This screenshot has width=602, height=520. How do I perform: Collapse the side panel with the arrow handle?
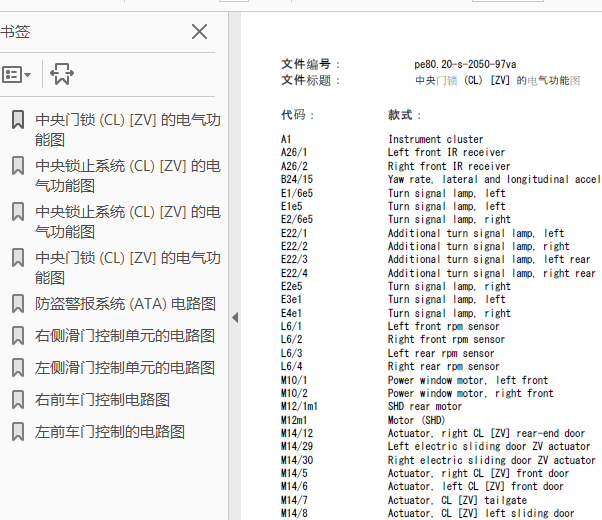[235, 318]
